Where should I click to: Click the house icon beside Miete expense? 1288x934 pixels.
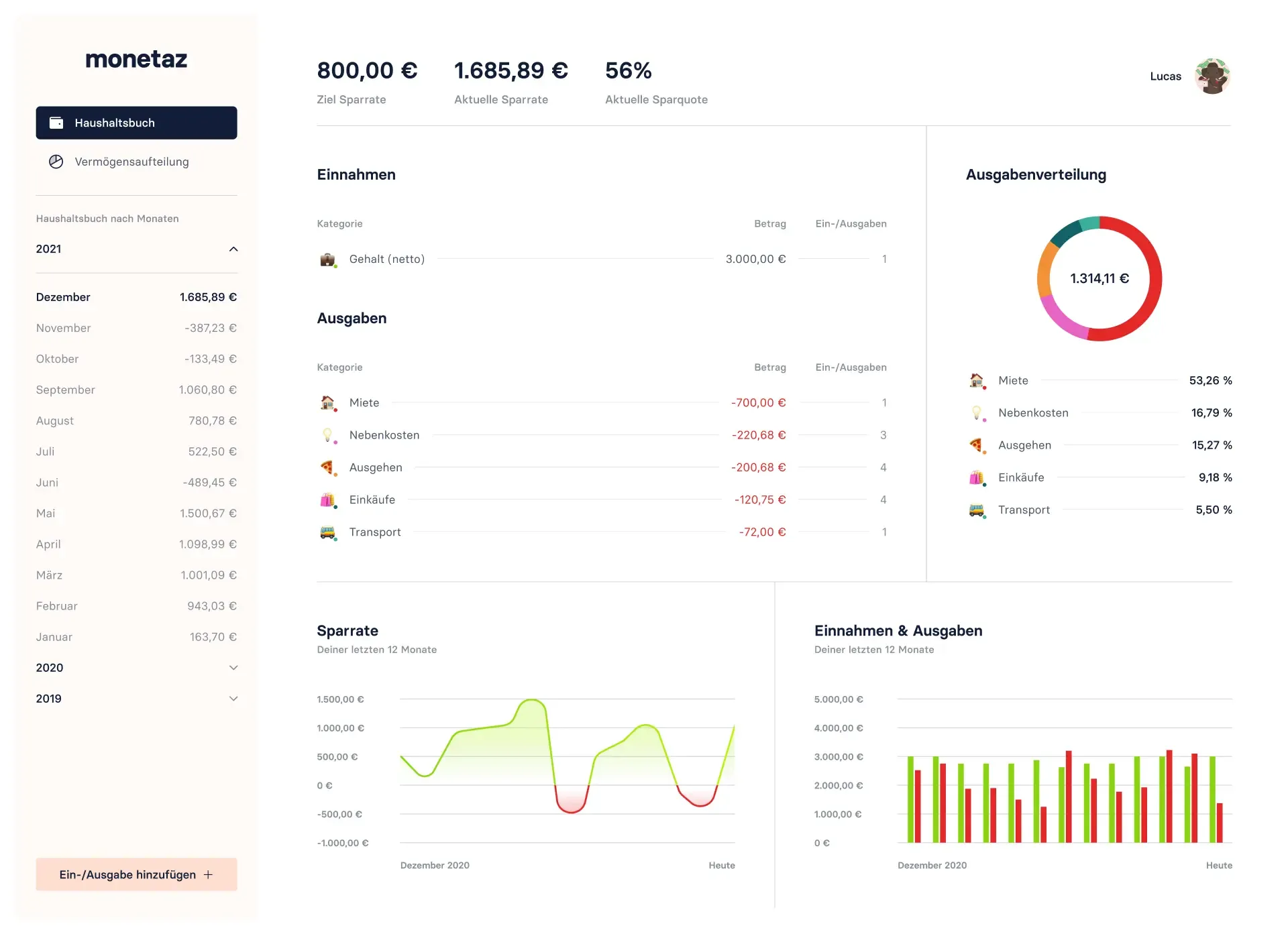[327, 402]
